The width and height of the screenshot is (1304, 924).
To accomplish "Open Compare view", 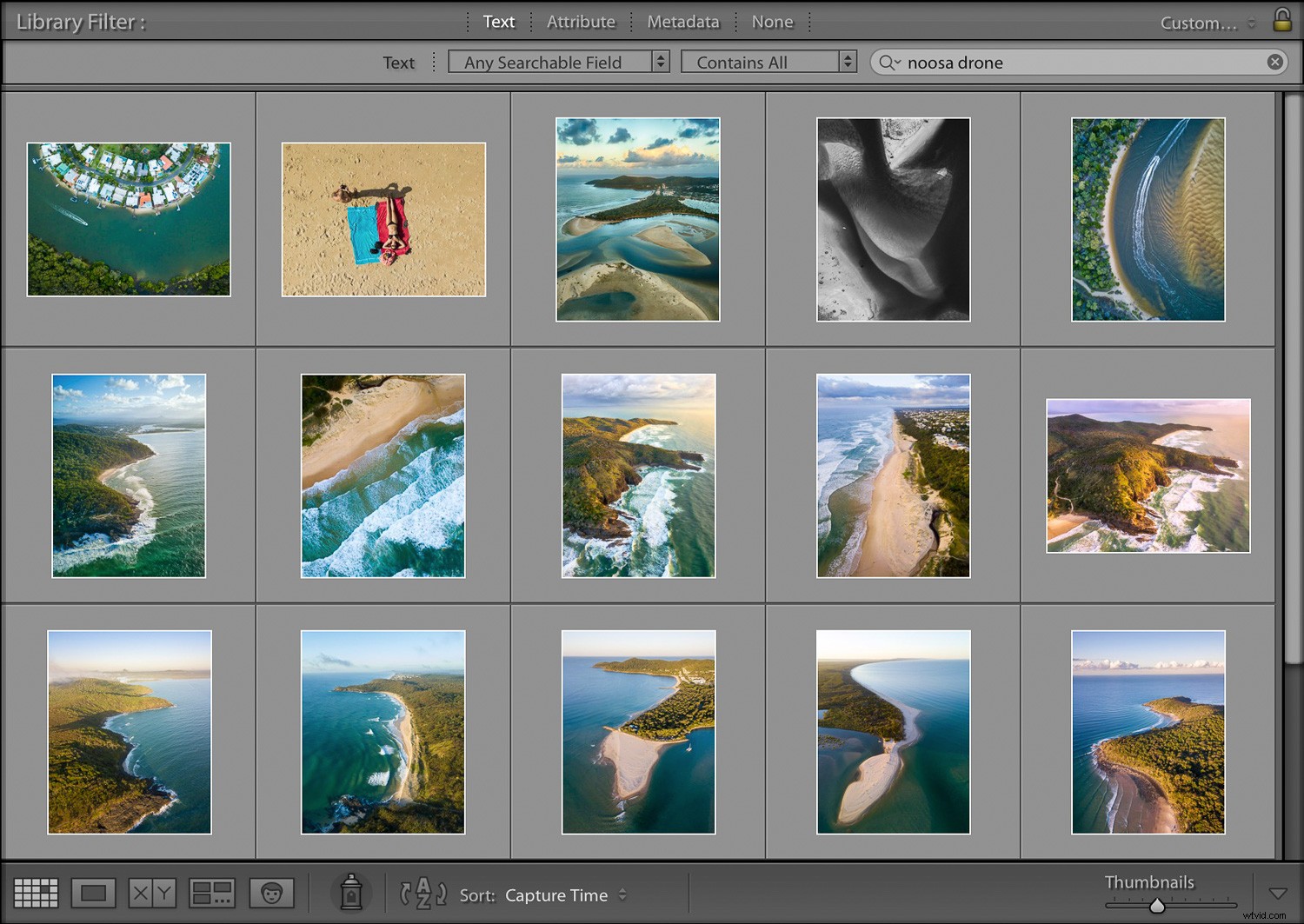I will click(x=151, y=893).
